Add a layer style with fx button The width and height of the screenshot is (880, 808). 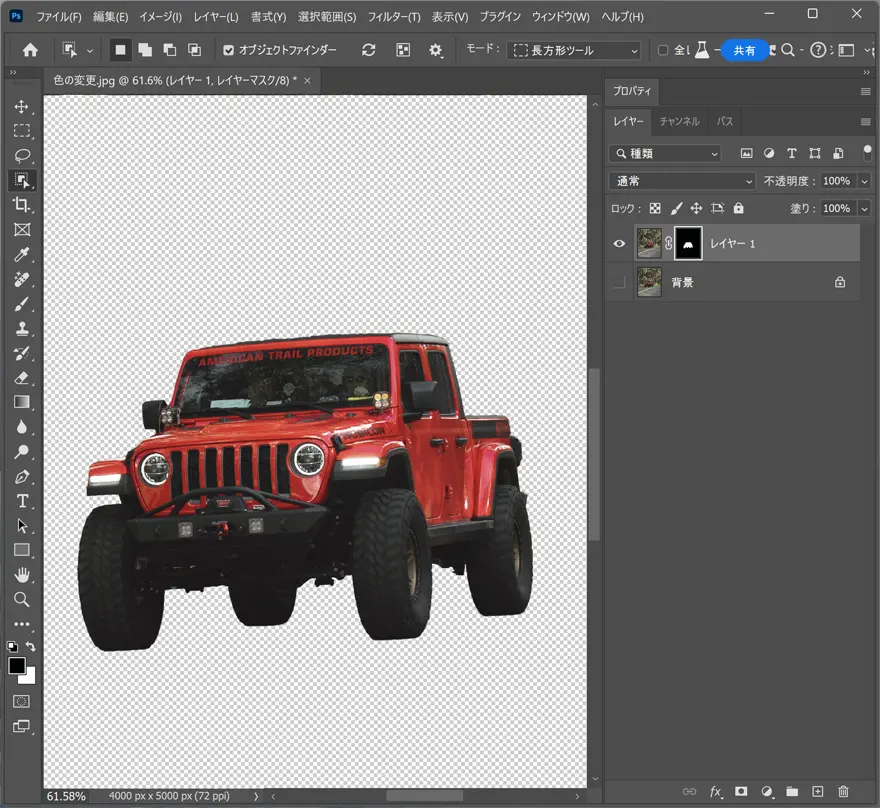716,791
